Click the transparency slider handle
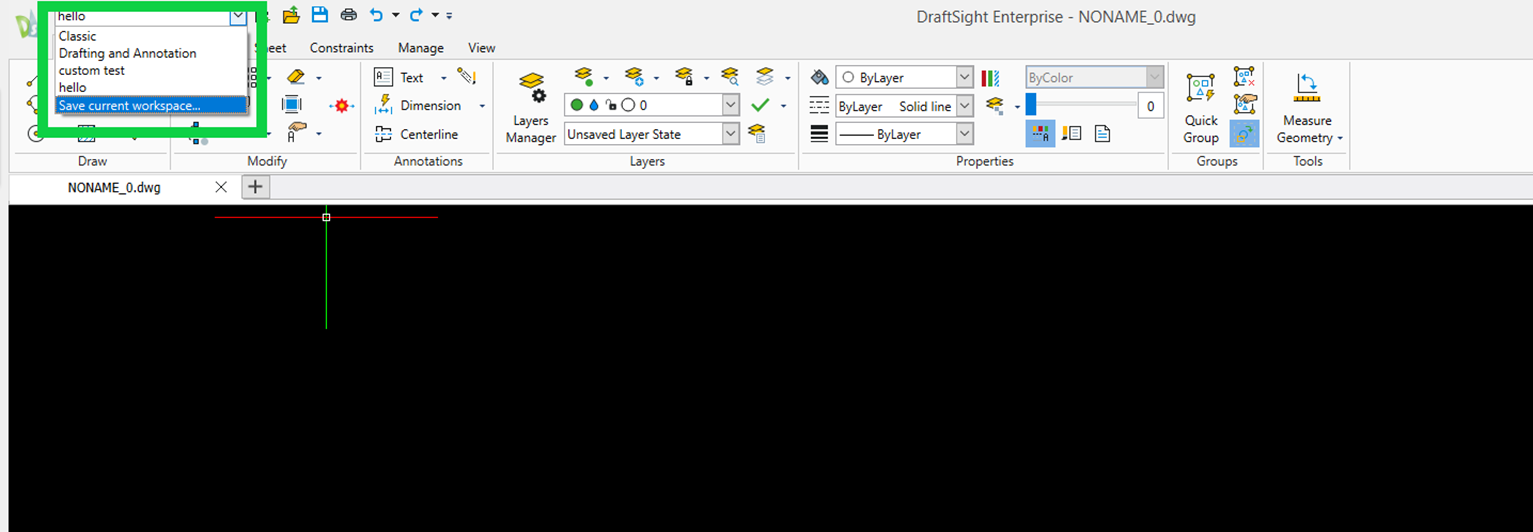Image resolution: width=1533 pixels, height=532 pixels. pos(1030,105)
